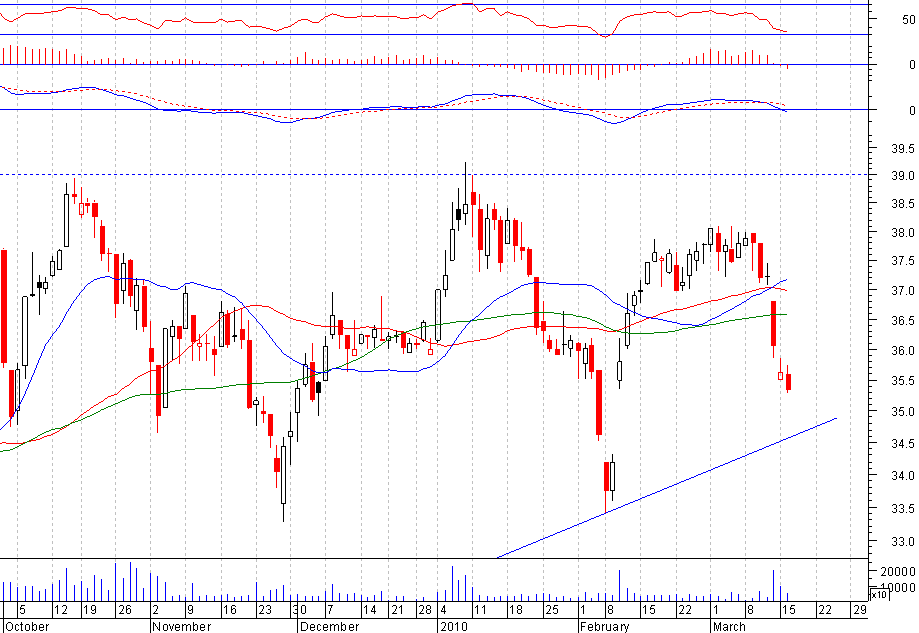Viewport: 919px width, 633px height.
Task: Select the March month label
Action: (x=729, y=627)
